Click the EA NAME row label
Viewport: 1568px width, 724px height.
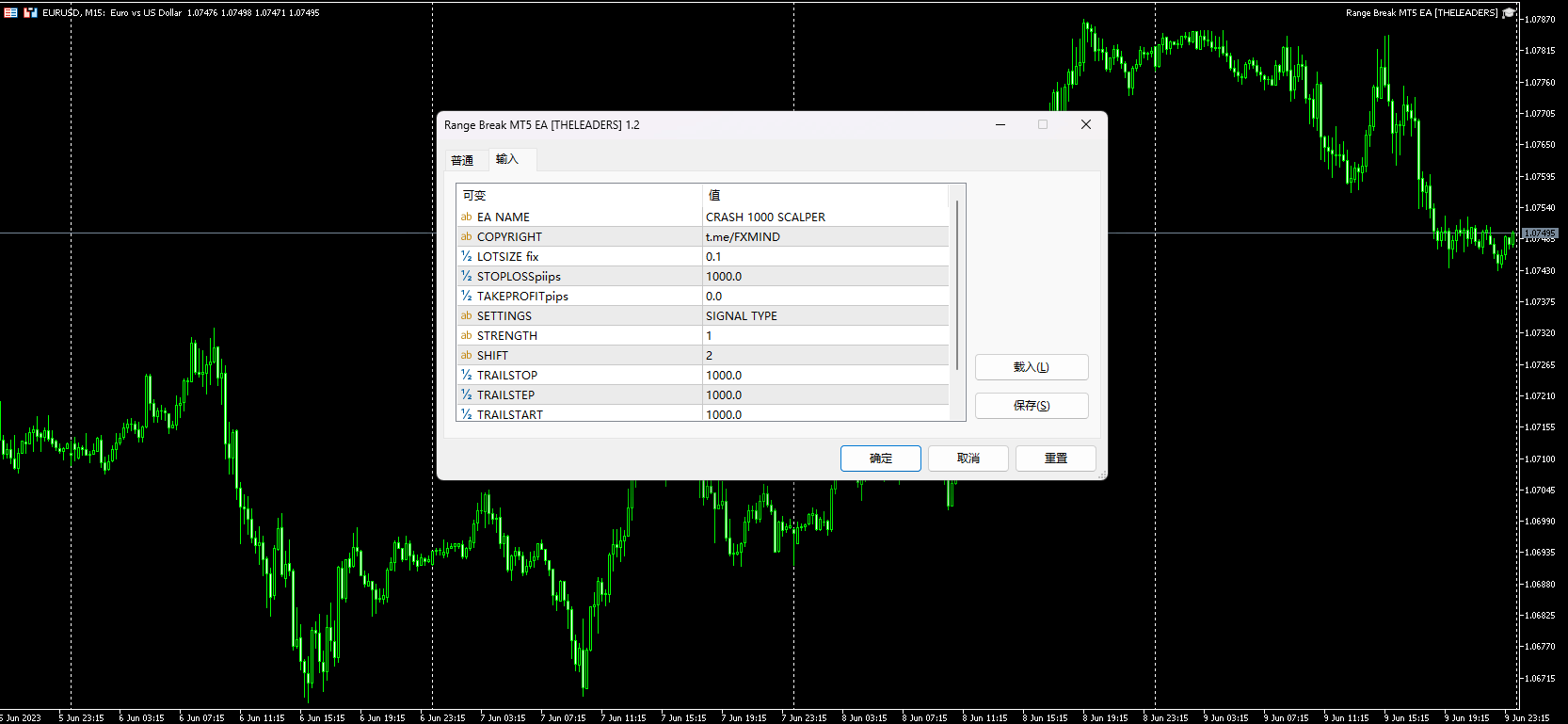[x=504, y=217]
